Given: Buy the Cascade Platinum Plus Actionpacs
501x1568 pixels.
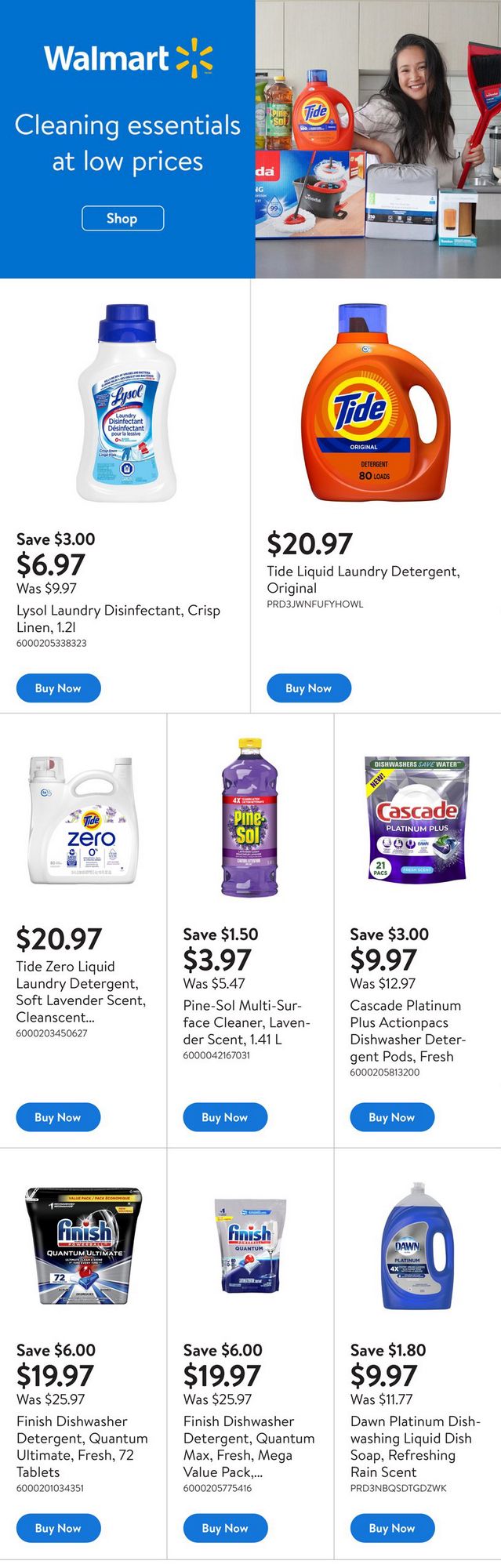Looking at the screenshot, I should coord(391,1117).
